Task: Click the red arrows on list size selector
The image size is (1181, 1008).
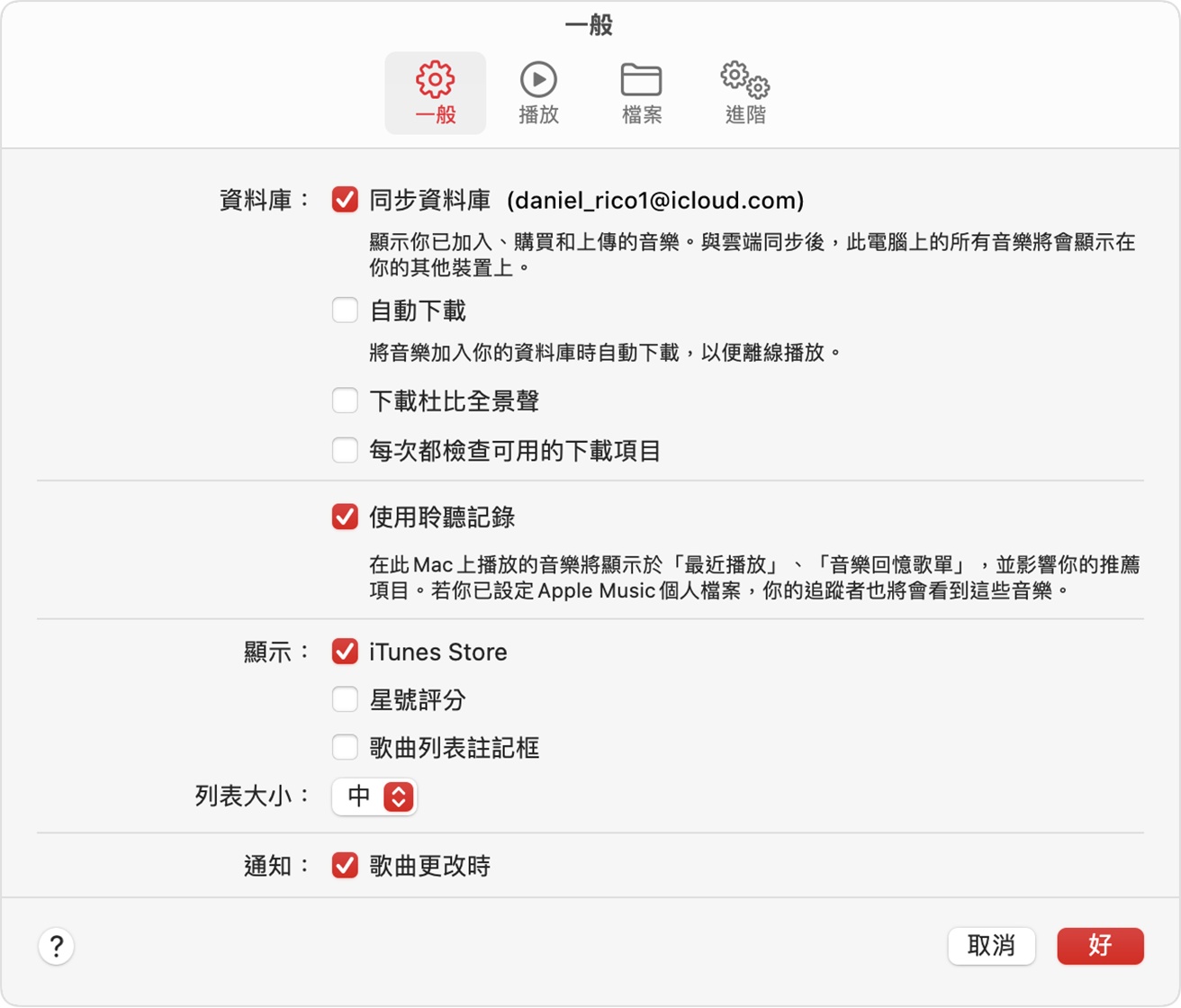Action: coord(398,796)
